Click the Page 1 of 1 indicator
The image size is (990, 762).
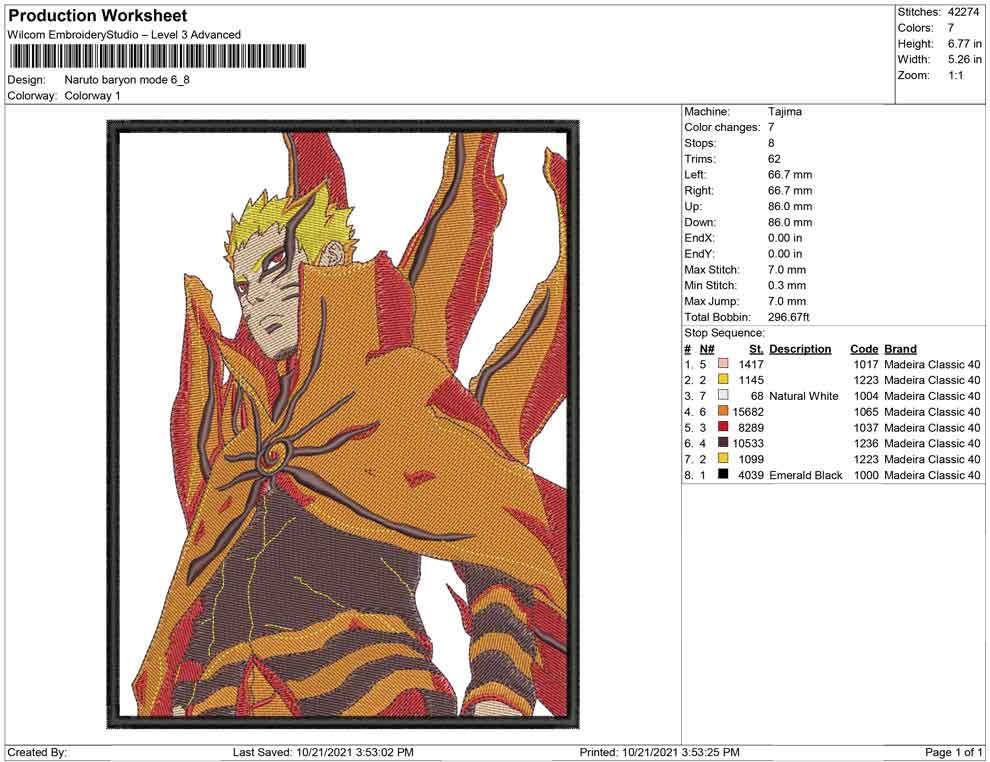pyautogui.click(x=953, y=752)
